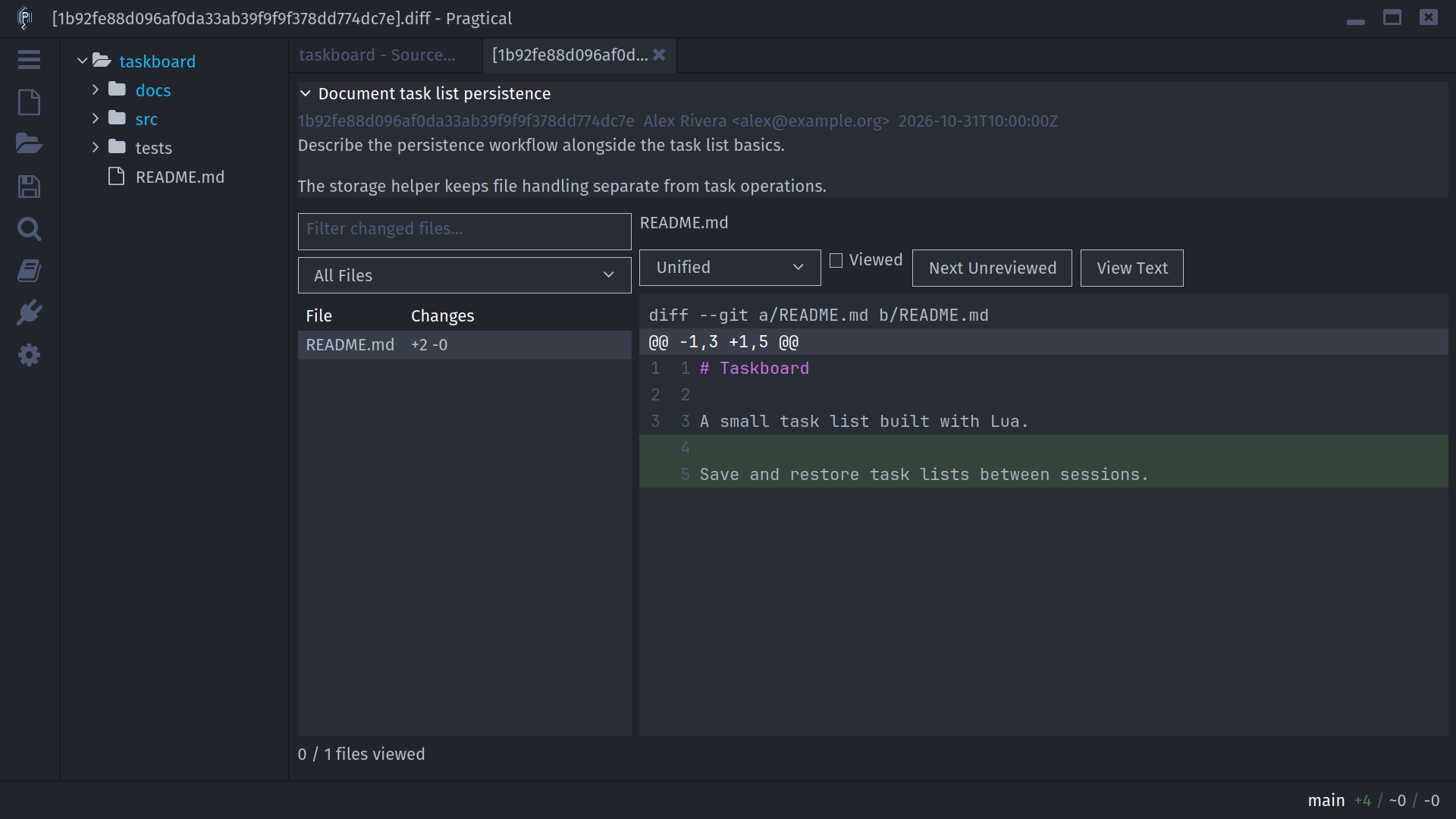Click the src folder label
The height and width of the screenshot is (819, 1456).
point(146,119)
